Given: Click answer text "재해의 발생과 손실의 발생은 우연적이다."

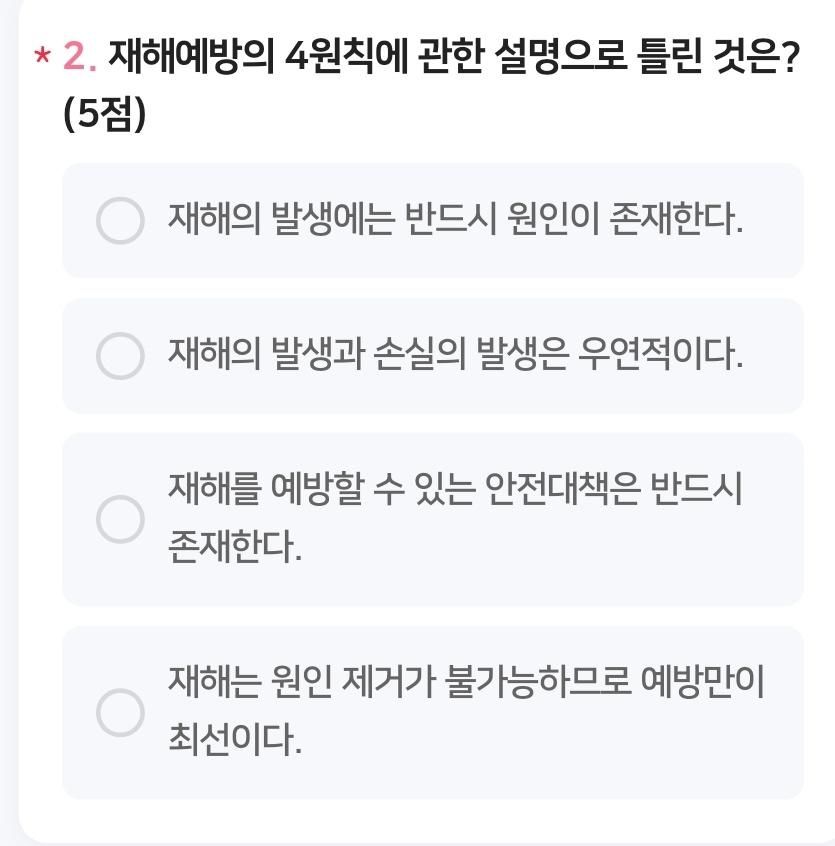Looking at the screenshot, I should point(455,355).
